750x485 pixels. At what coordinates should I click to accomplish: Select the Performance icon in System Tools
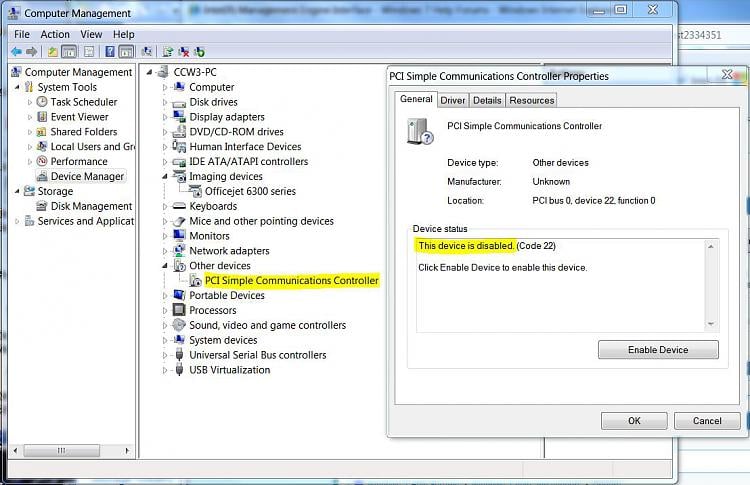click(x=42, y=161)
